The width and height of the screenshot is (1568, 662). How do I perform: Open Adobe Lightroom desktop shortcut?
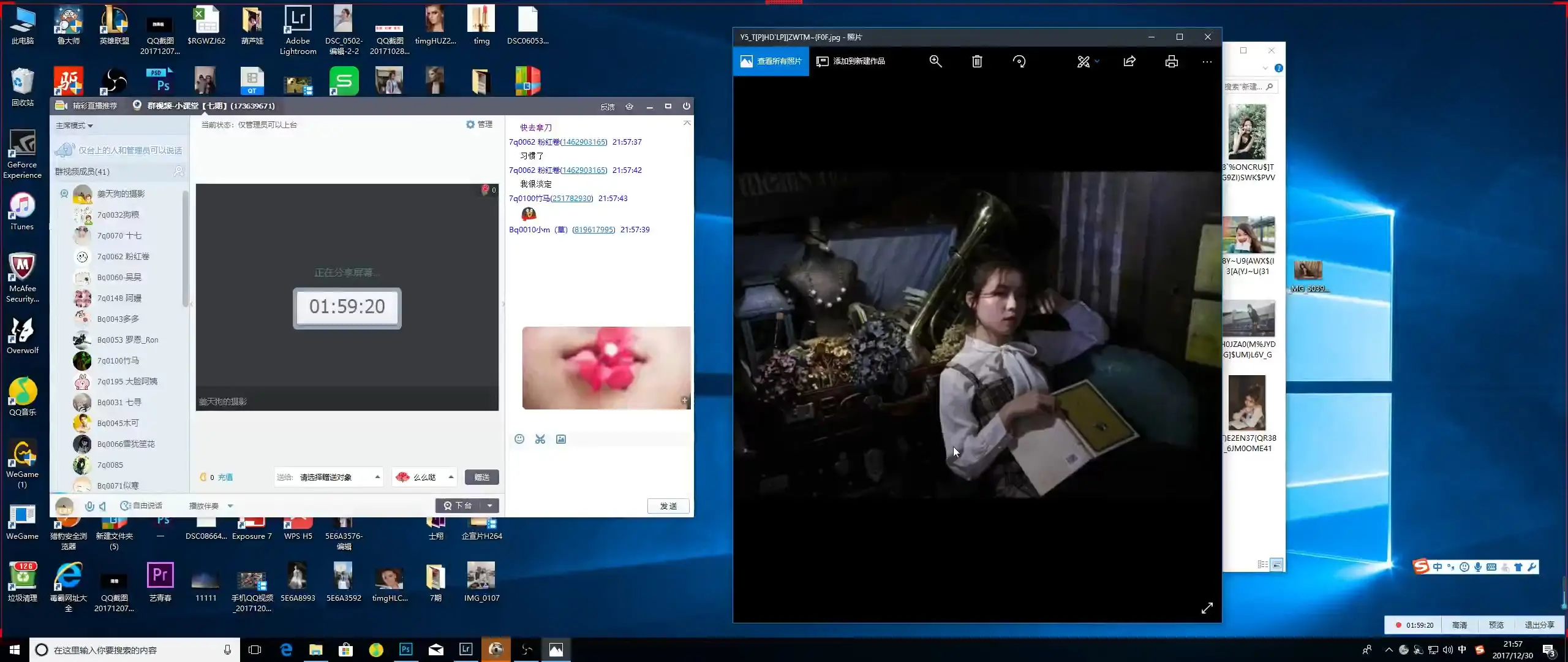pos(298,30)
